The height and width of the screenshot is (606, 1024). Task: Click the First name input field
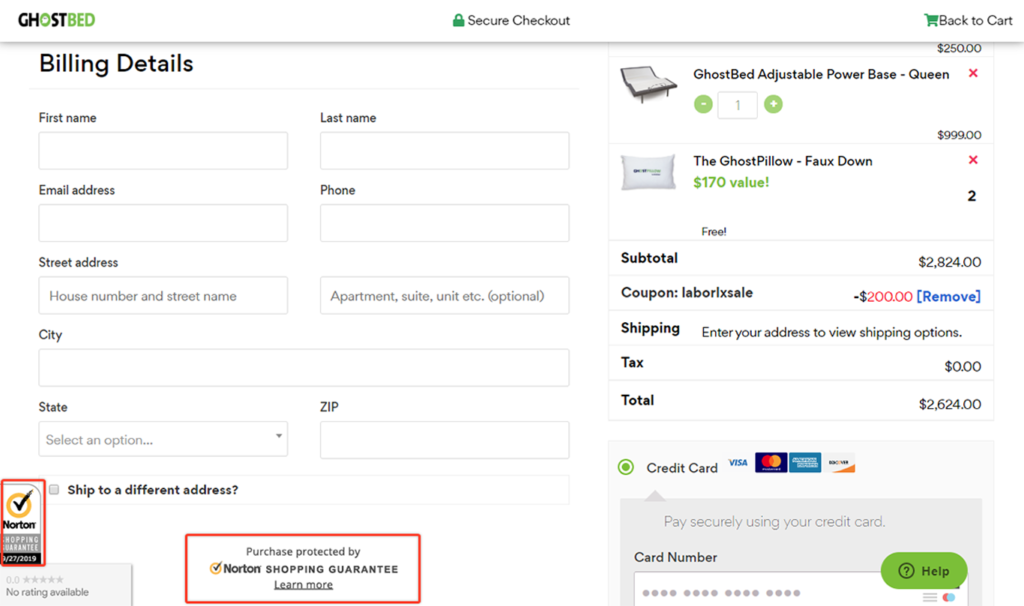coord(162,150)
